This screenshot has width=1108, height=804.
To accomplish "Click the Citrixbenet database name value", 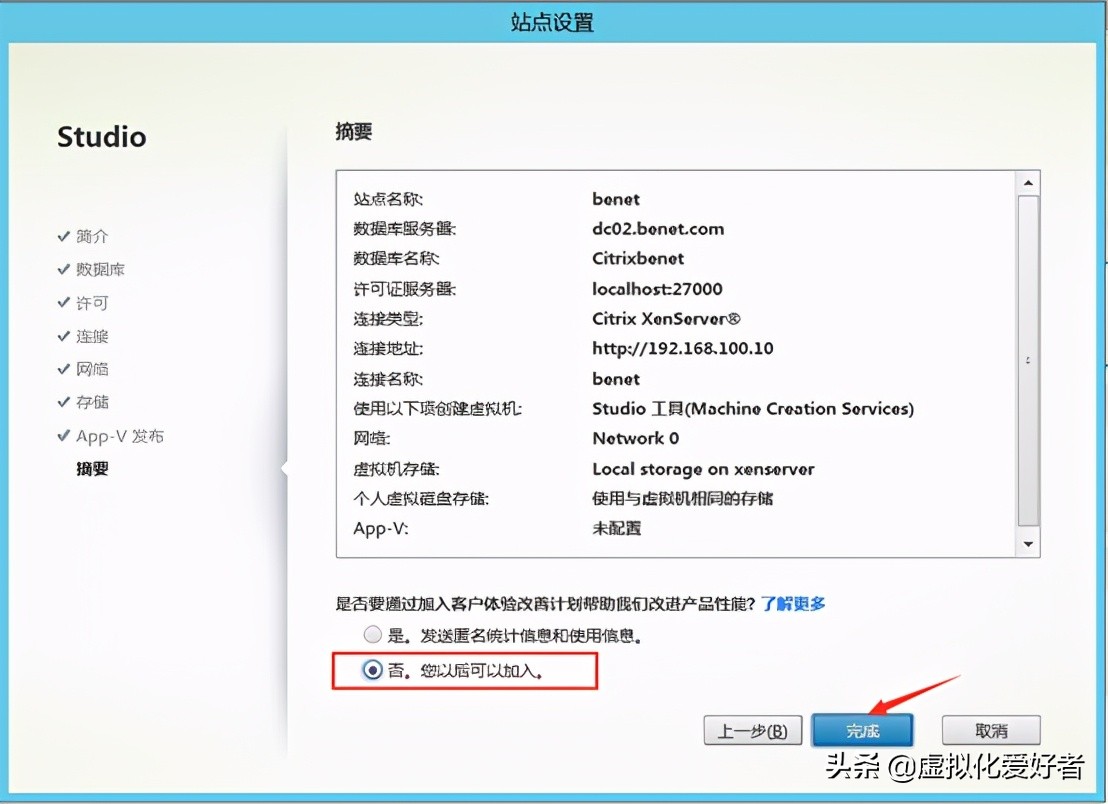I will (x=638, y=259).
